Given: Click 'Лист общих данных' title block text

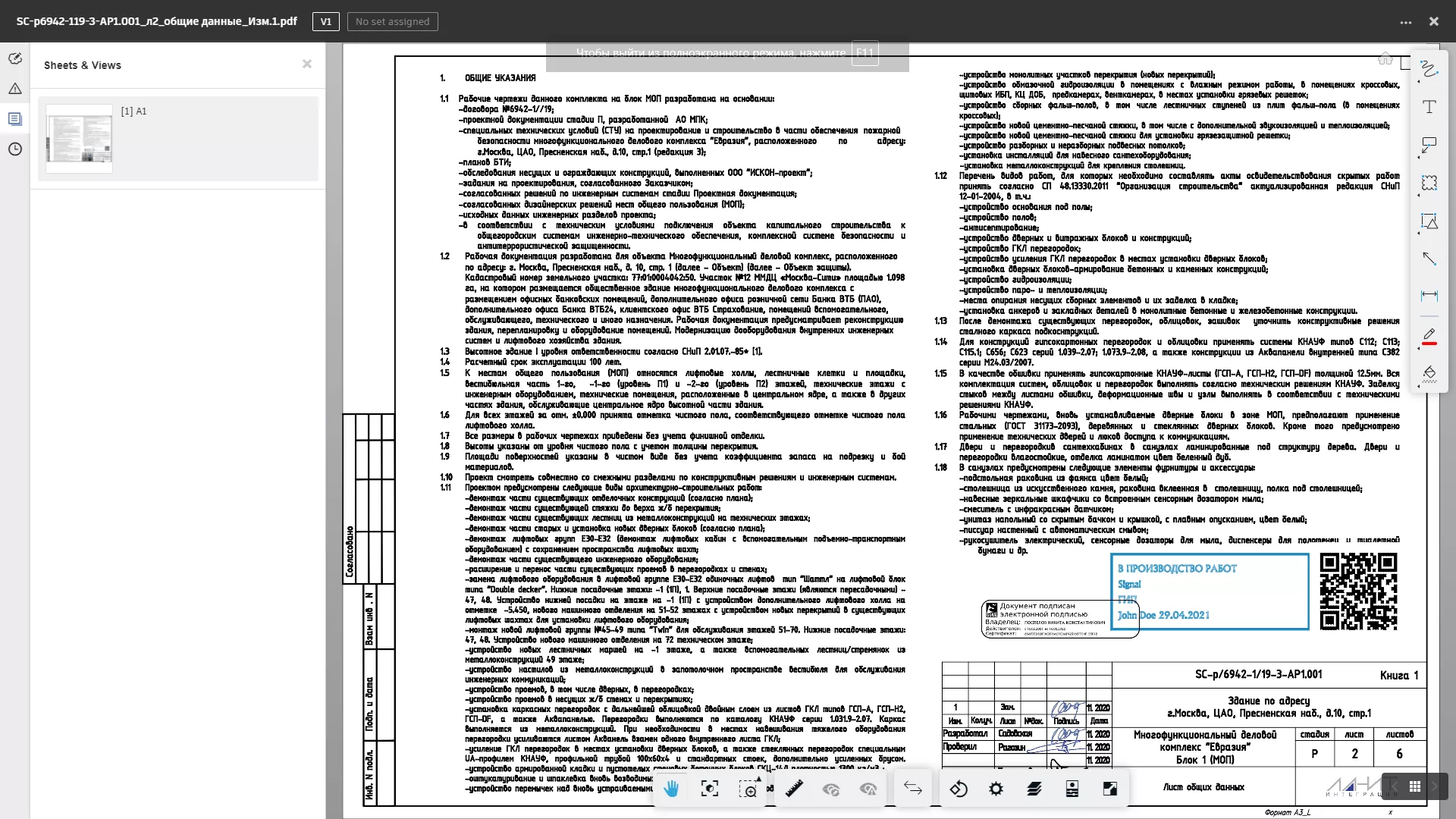Looking at the screenshot, I should [1203, 787].
